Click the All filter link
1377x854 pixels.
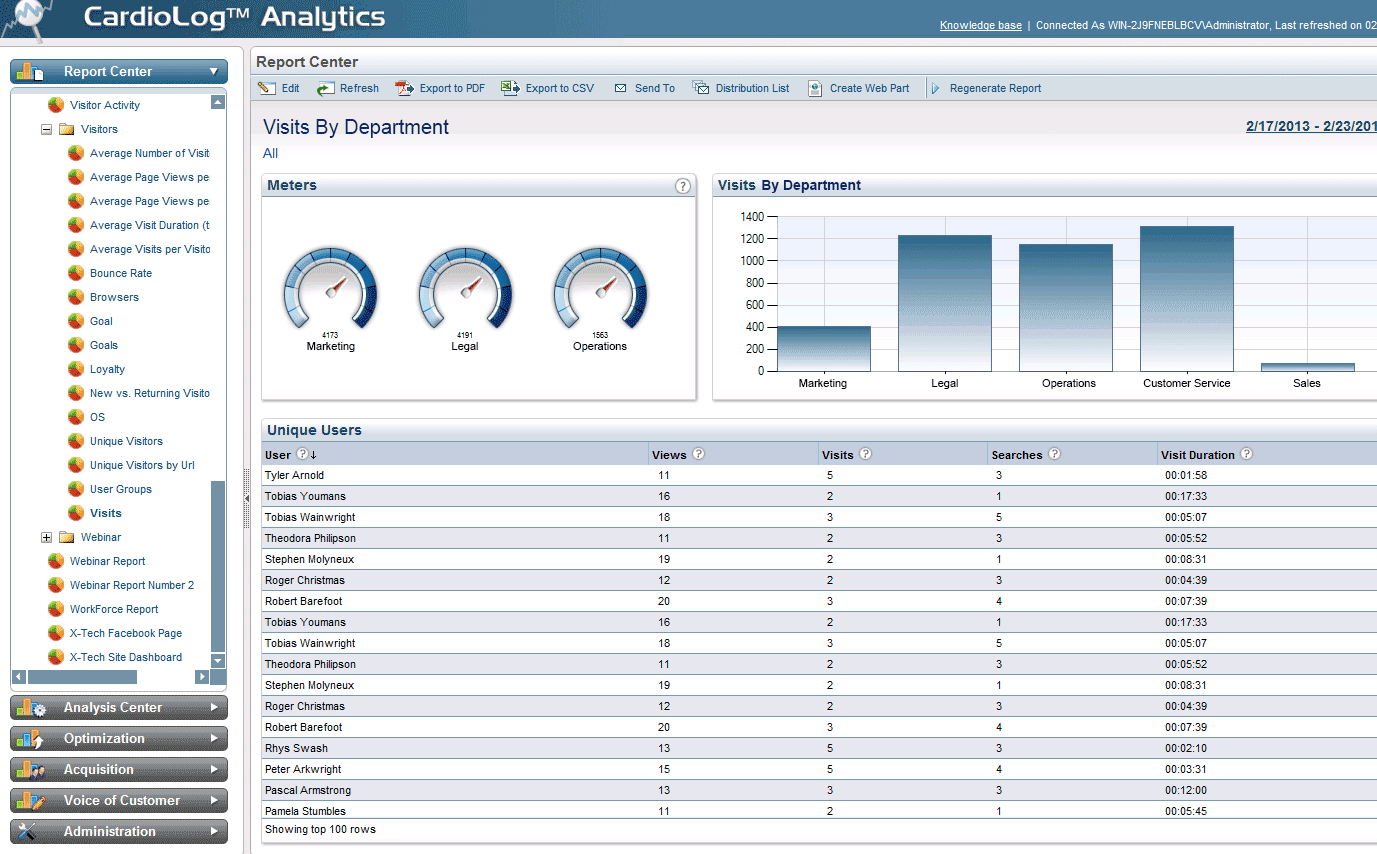point(270,153)
